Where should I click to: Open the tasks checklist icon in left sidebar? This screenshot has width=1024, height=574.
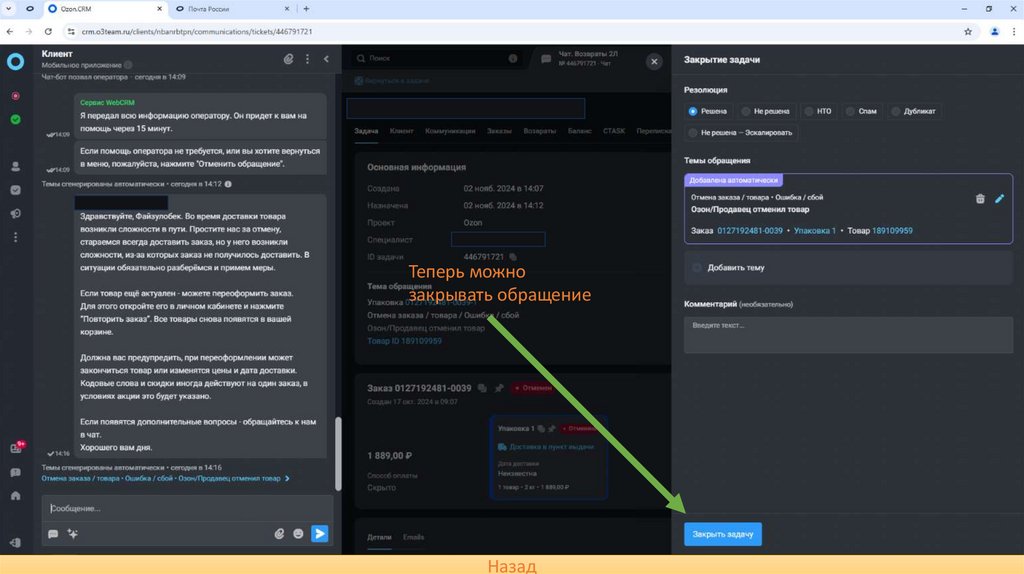click(16, 190)
